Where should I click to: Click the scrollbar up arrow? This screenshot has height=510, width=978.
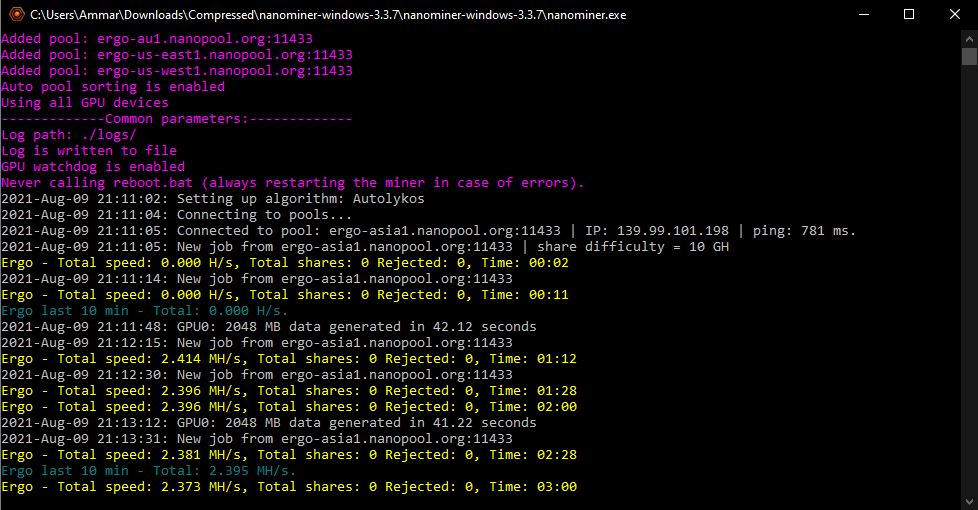coord(969,39)
